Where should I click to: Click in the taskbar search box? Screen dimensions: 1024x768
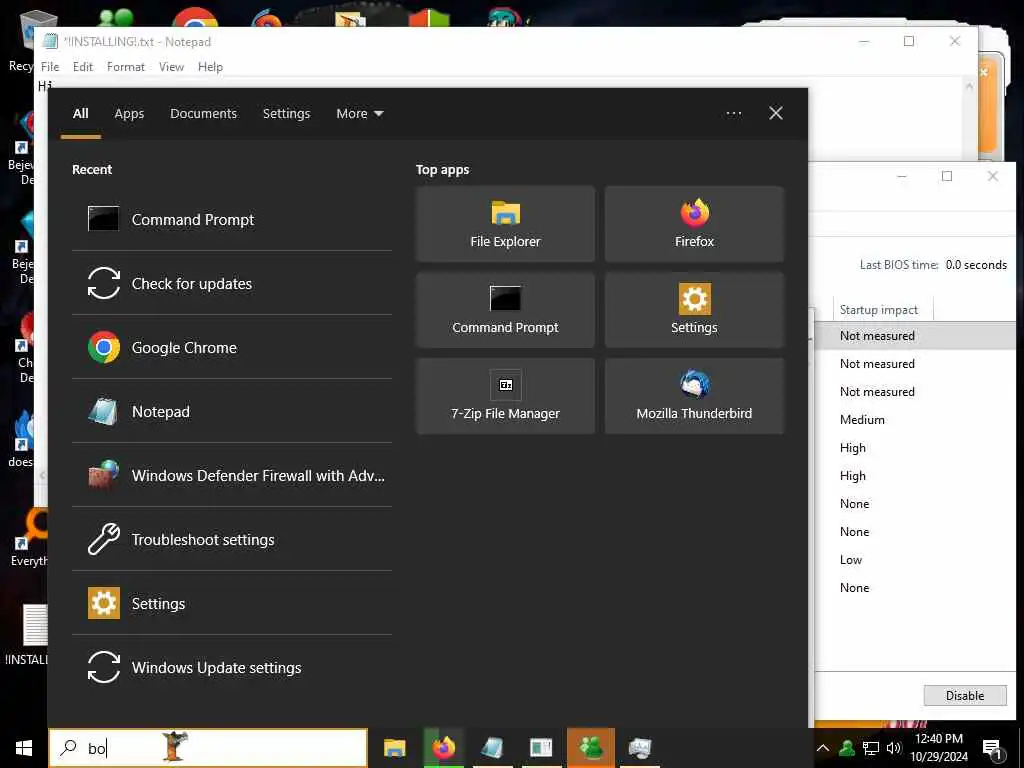point(208,748)
